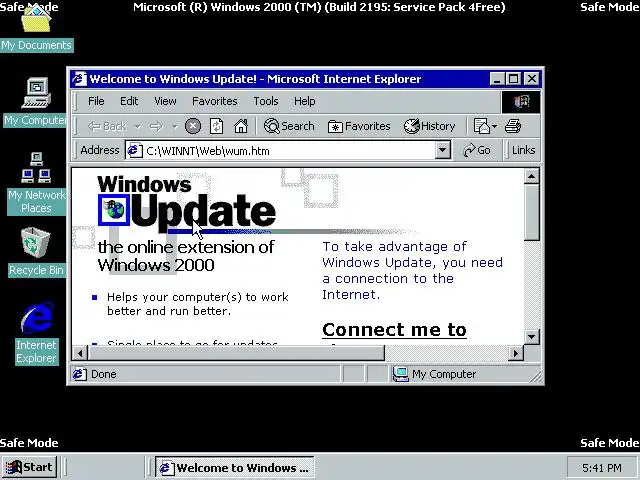This screenshot has width=640, height=480.
Task: Click the Go button
Action: click(x=476, y=151)
